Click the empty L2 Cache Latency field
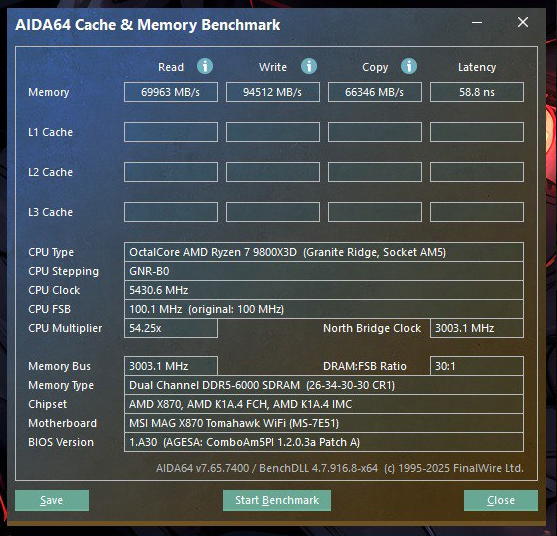 click(477, 172)
